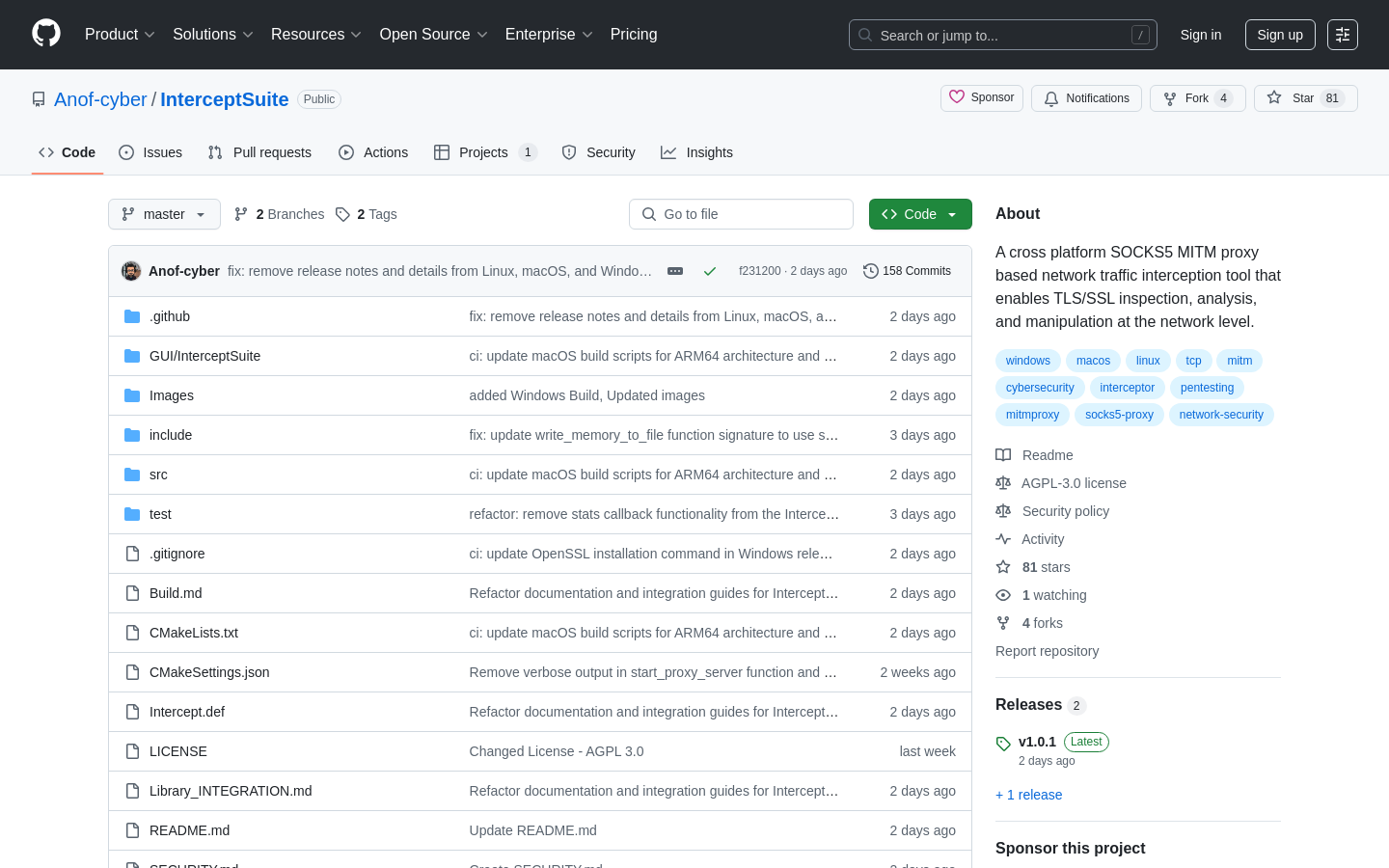Switch to the Security tab
This screenshot has width=1389, height=868.
click(x=599, y=152)
